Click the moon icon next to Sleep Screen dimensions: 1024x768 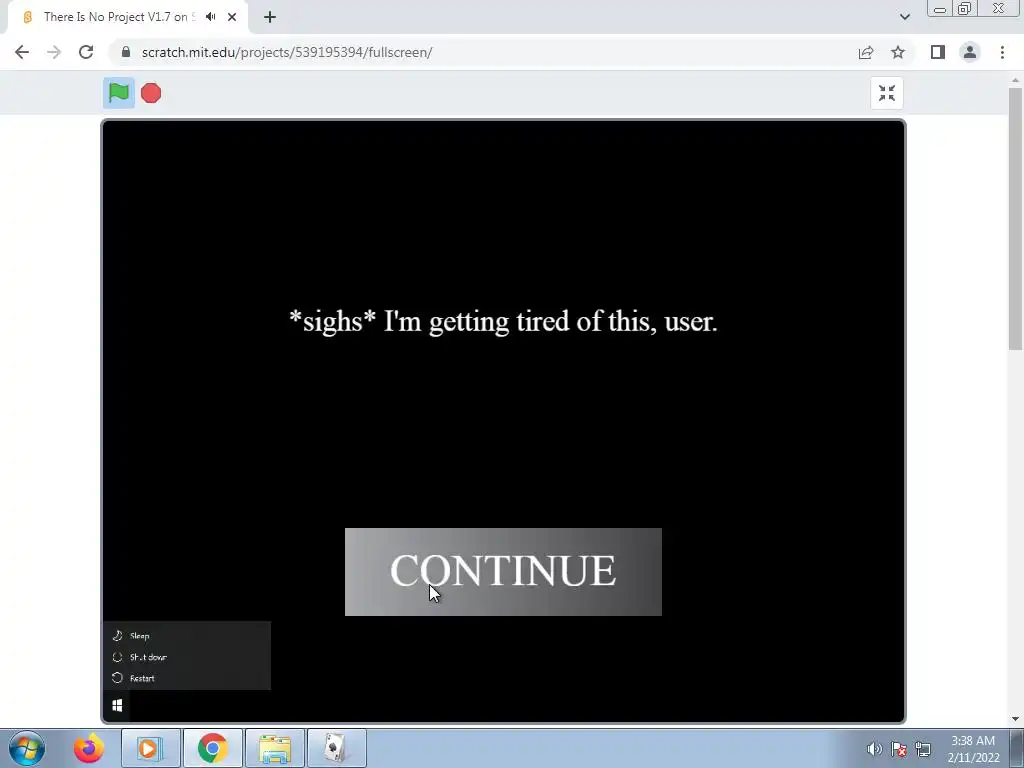(x=118, y=635)
